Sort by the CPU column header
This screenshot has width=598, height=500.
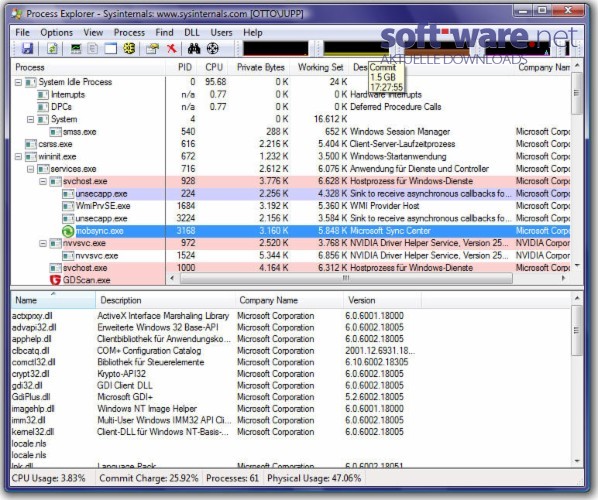213,68
